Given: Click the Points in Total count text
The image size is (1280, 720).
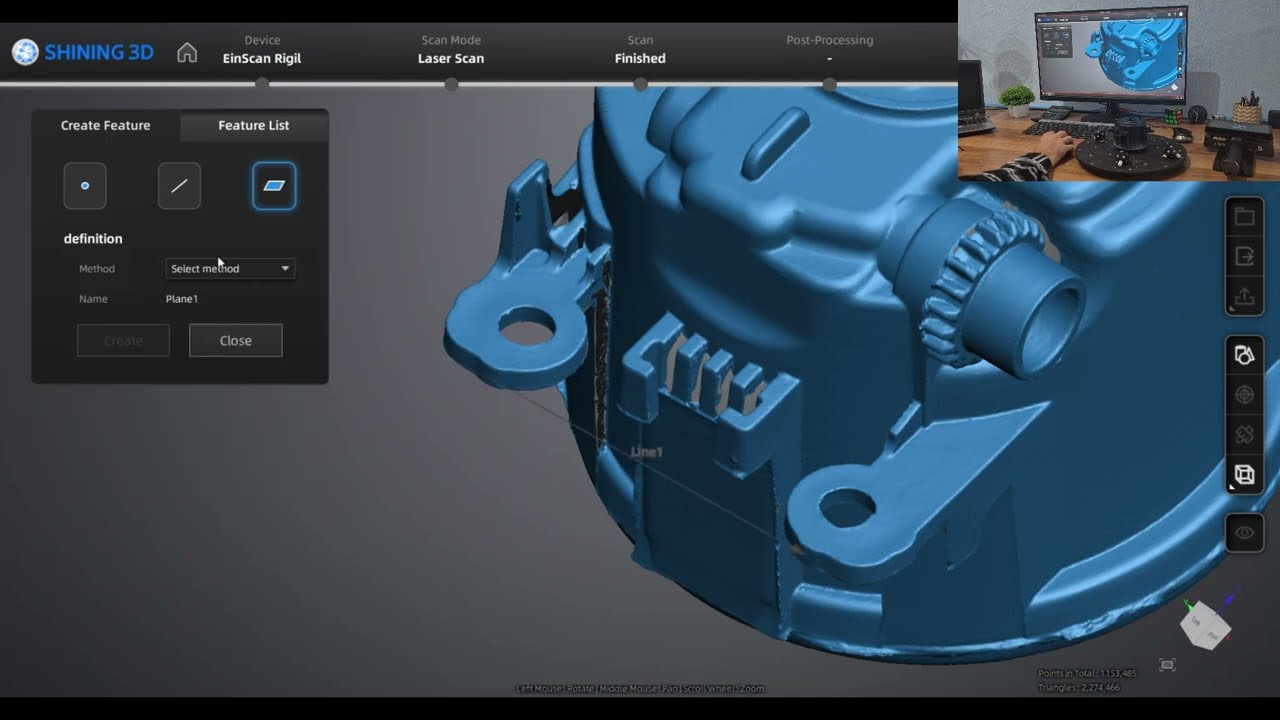Looking at the screenshot, I should pyautogui.click(x=1088, y=674).
